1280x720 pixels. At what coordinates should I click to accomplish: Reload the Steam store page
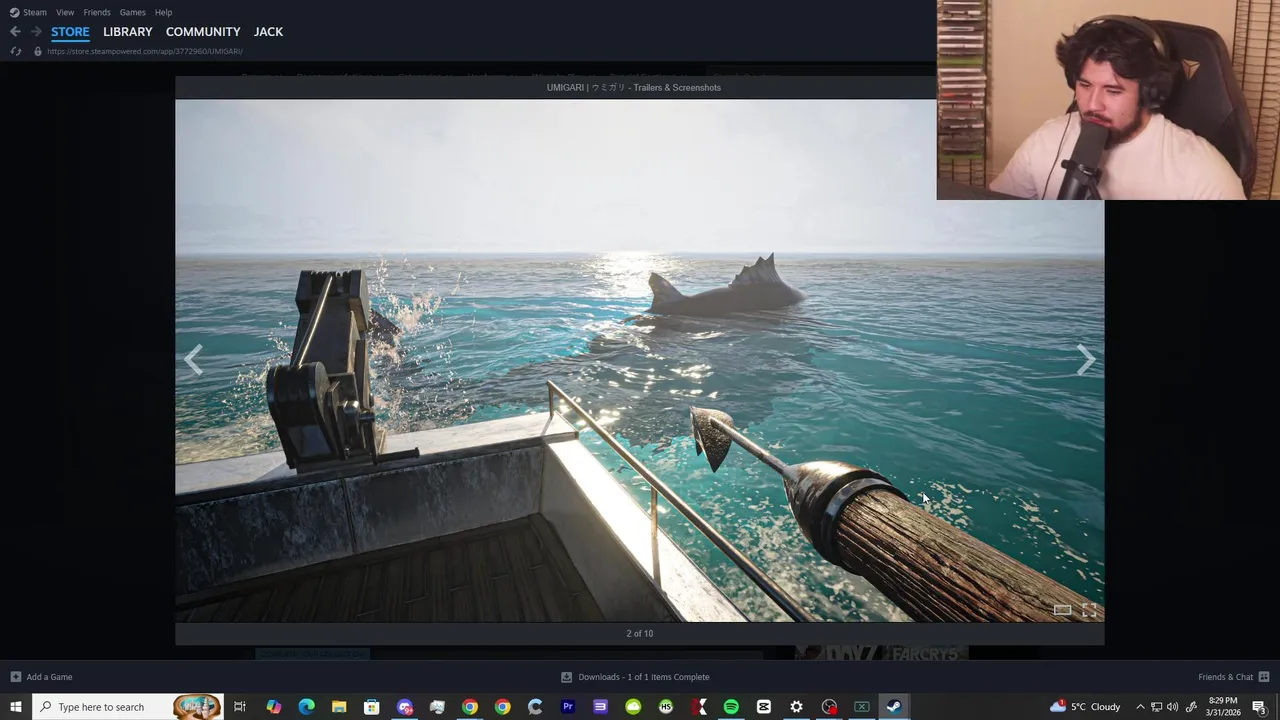click(x=15, y=51)
